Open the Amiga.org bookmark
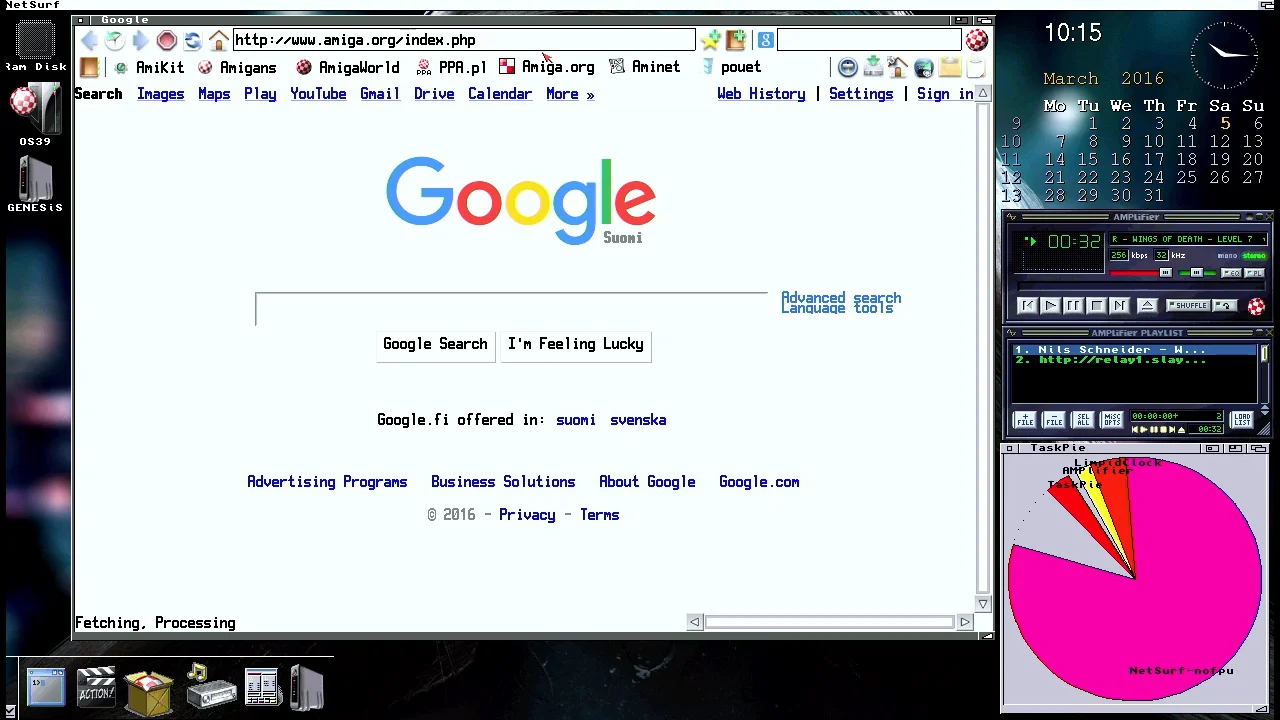1280x720 pixels. [547, 67]
